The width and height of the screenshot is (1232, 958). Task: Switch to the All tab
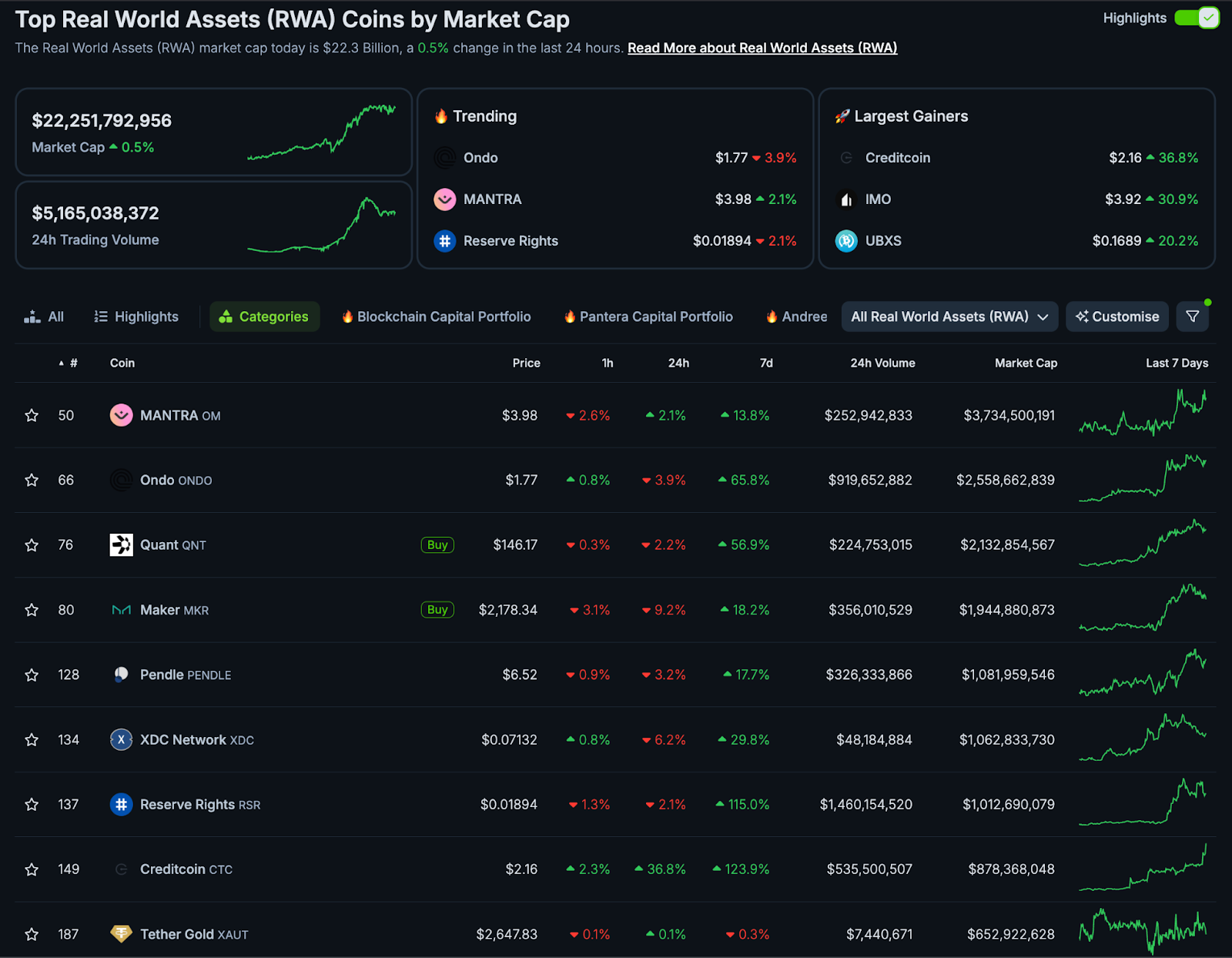44,317
